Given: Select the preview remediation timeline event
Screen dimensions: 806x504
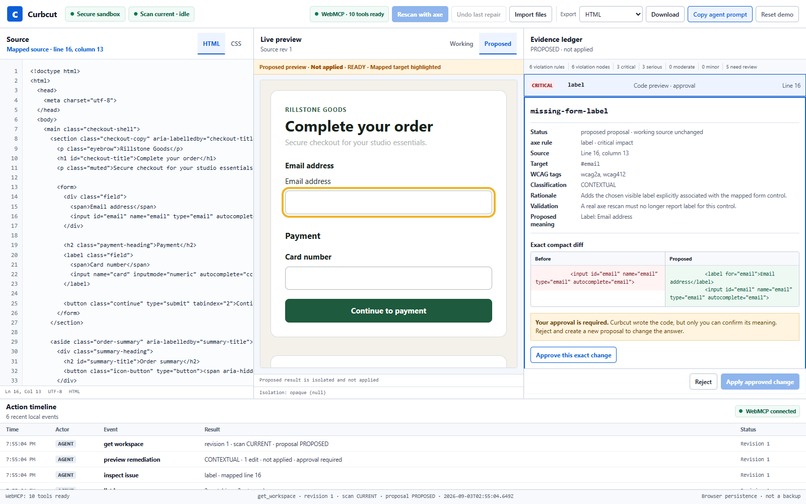Looking at the screenshot, I should pos(402,459).
